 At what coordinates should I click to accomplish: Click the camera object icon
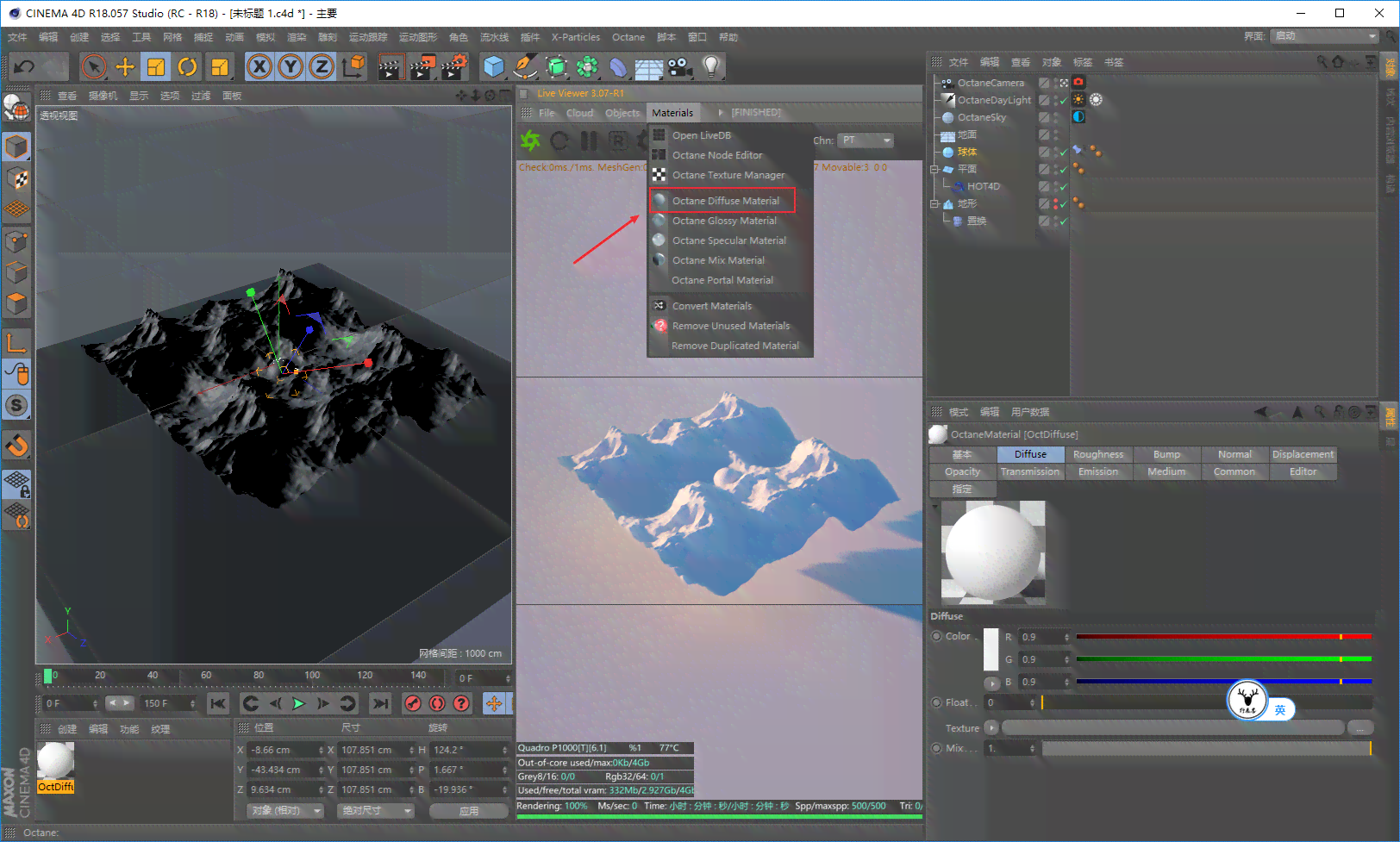679,66
